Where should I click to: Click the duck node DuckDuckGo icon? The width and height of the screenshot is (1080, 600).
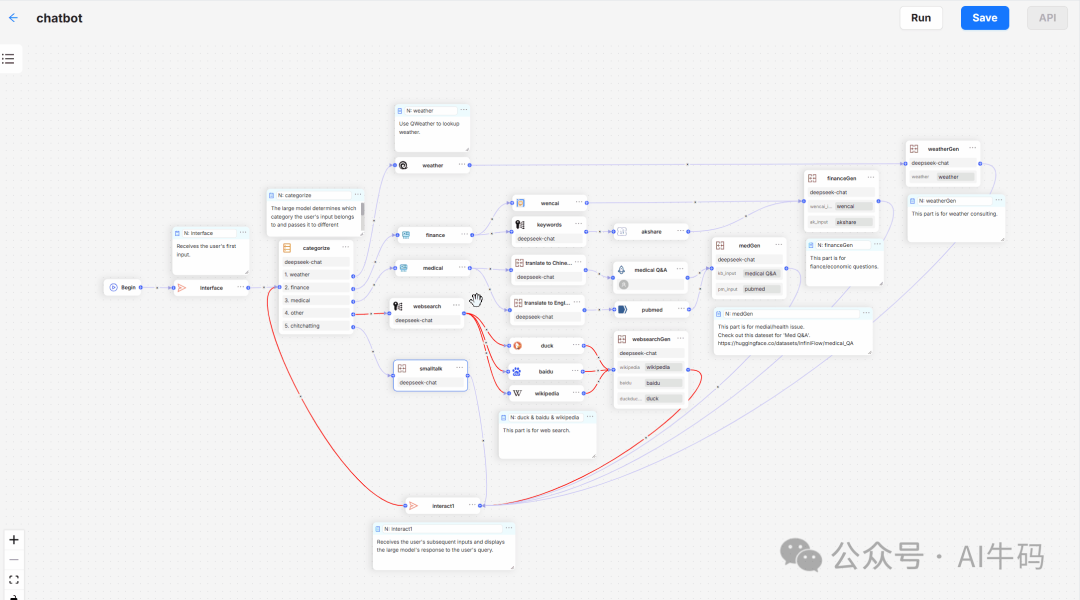pos(517,346)
